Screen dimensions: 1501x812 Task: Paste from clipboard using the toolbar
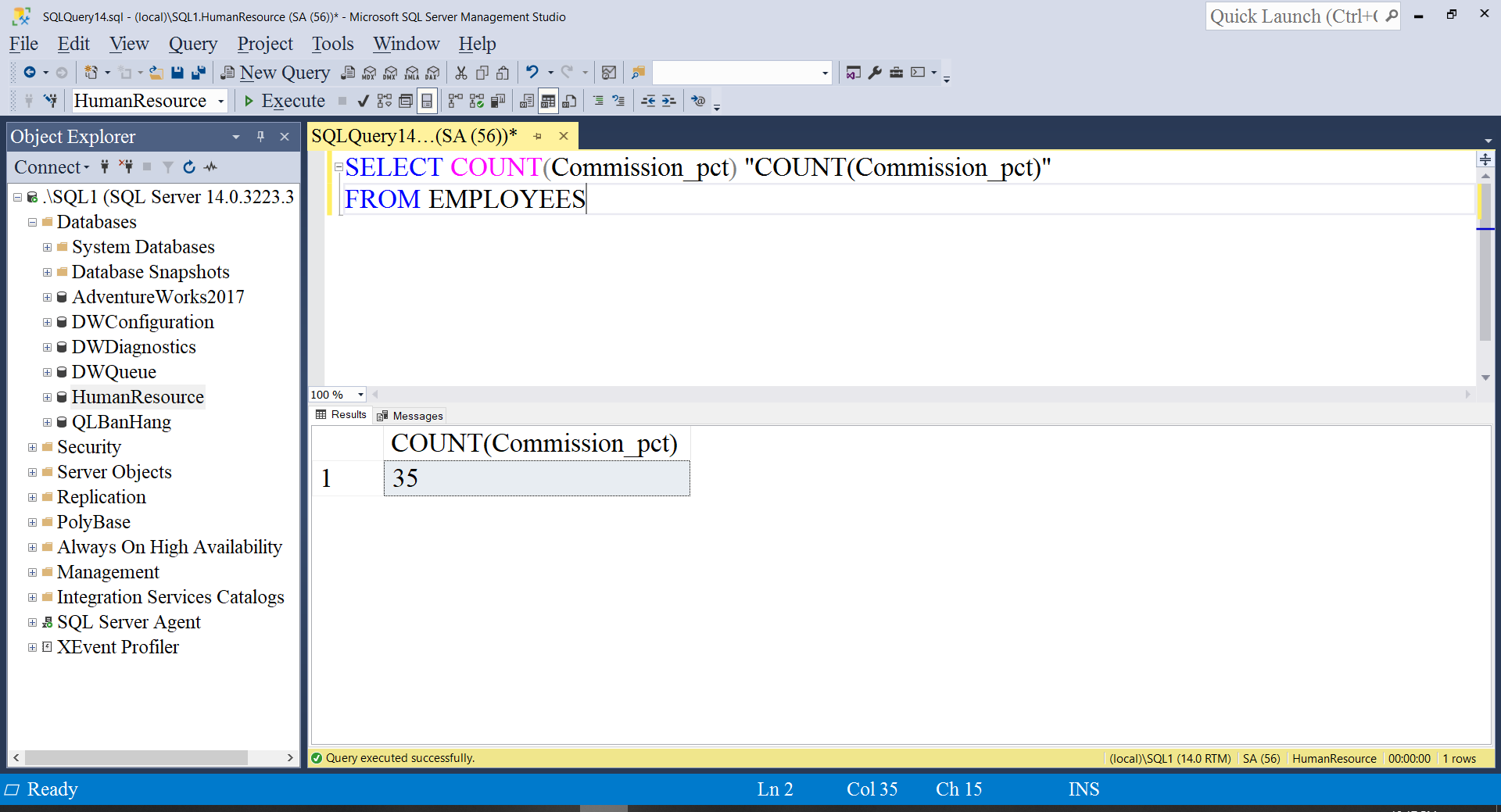(x=503, y=73)
